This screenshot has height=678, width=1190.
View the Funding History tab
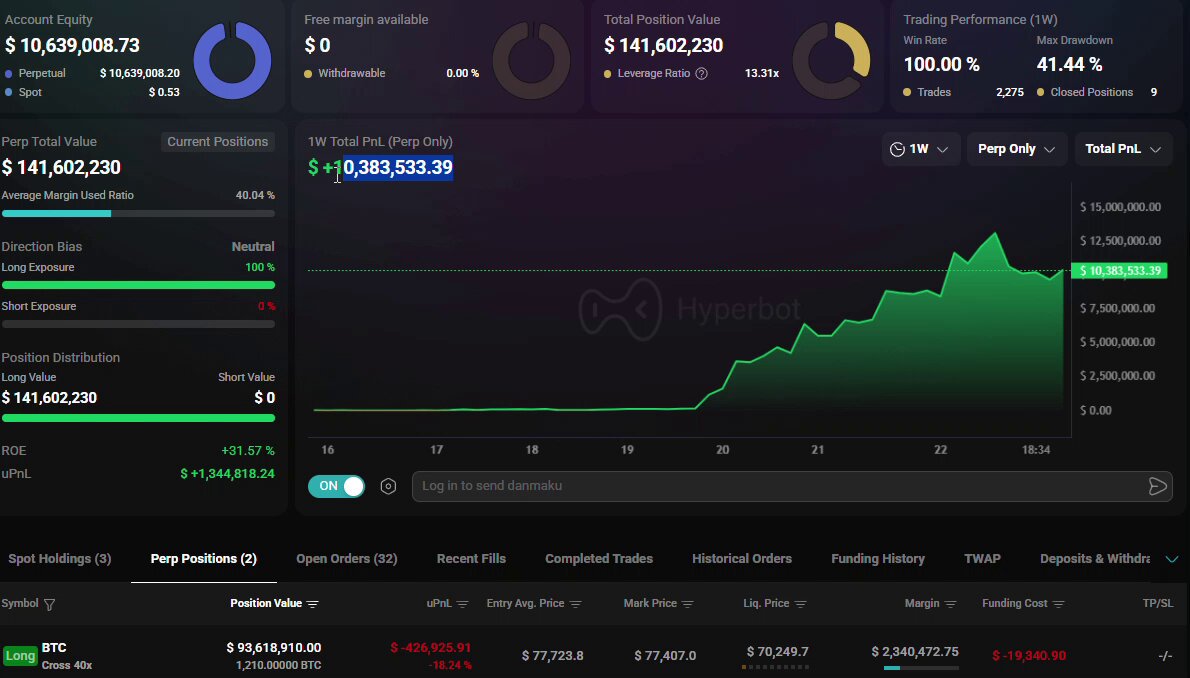pyautogui.click(x=878, y=559)
